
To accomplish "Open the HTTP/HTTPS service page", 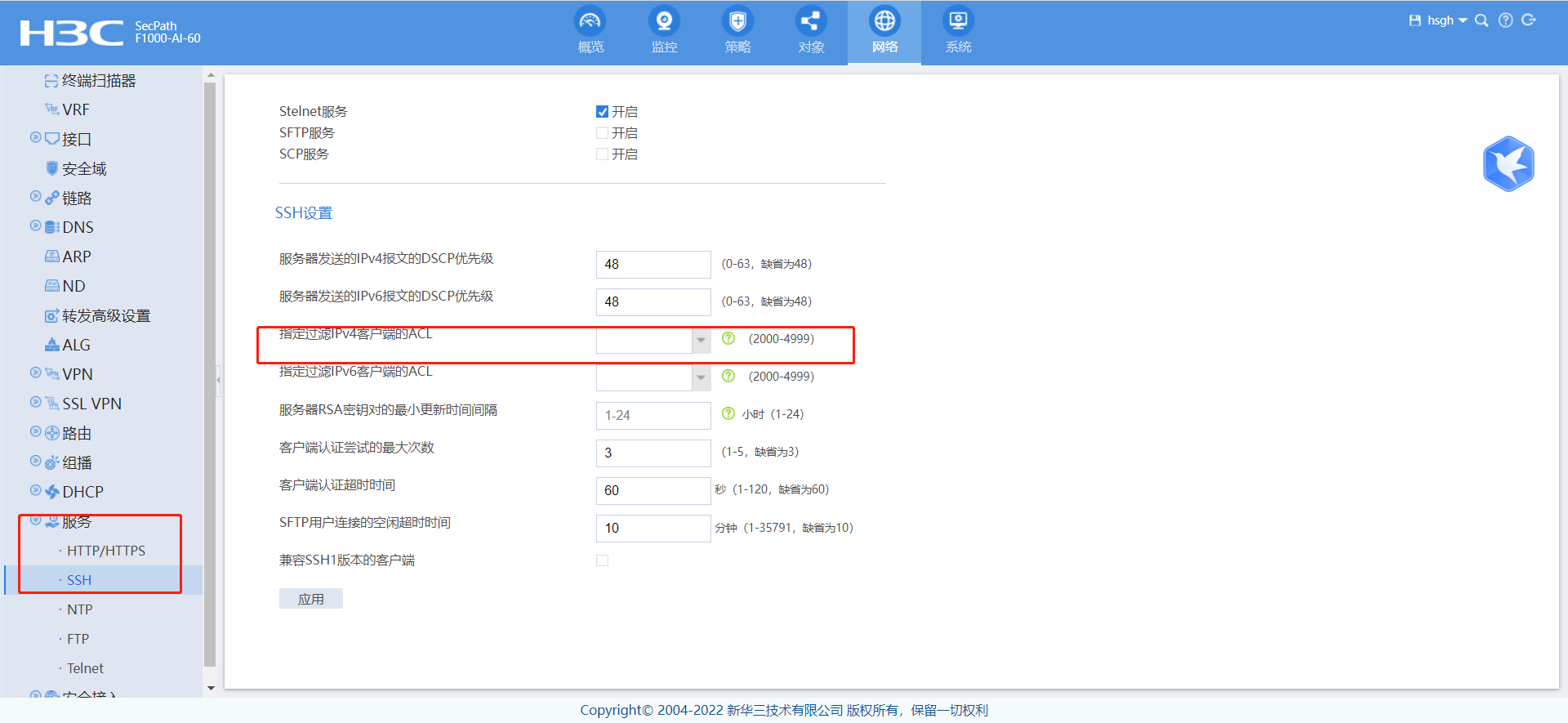I will 106,551.
